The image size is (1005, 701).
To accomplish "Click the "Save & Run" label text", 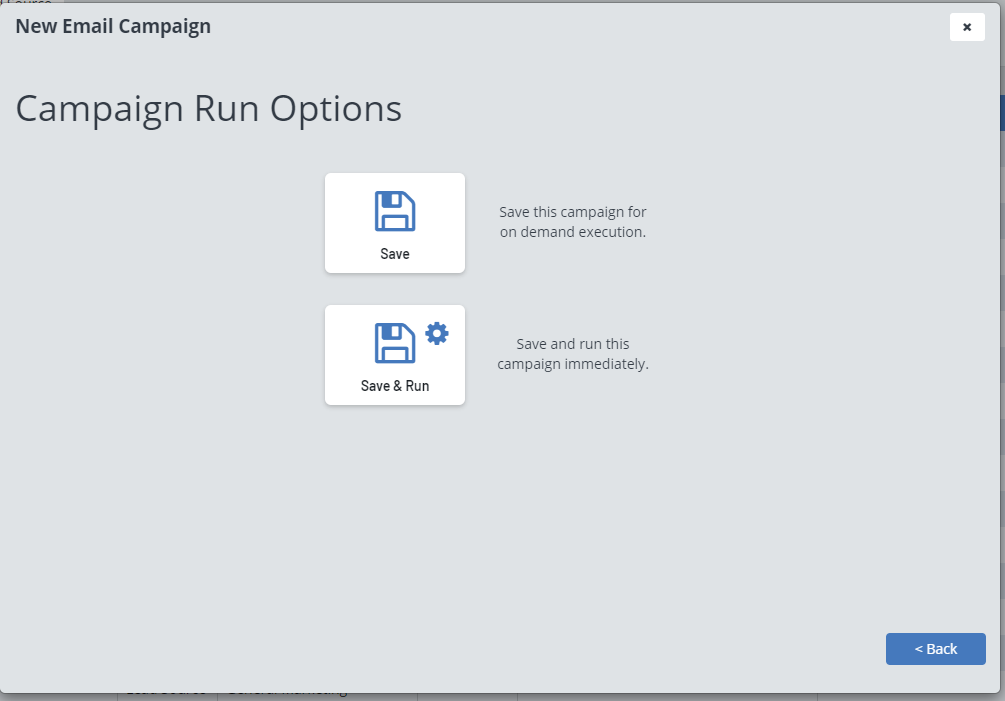I will pos(395,386).
